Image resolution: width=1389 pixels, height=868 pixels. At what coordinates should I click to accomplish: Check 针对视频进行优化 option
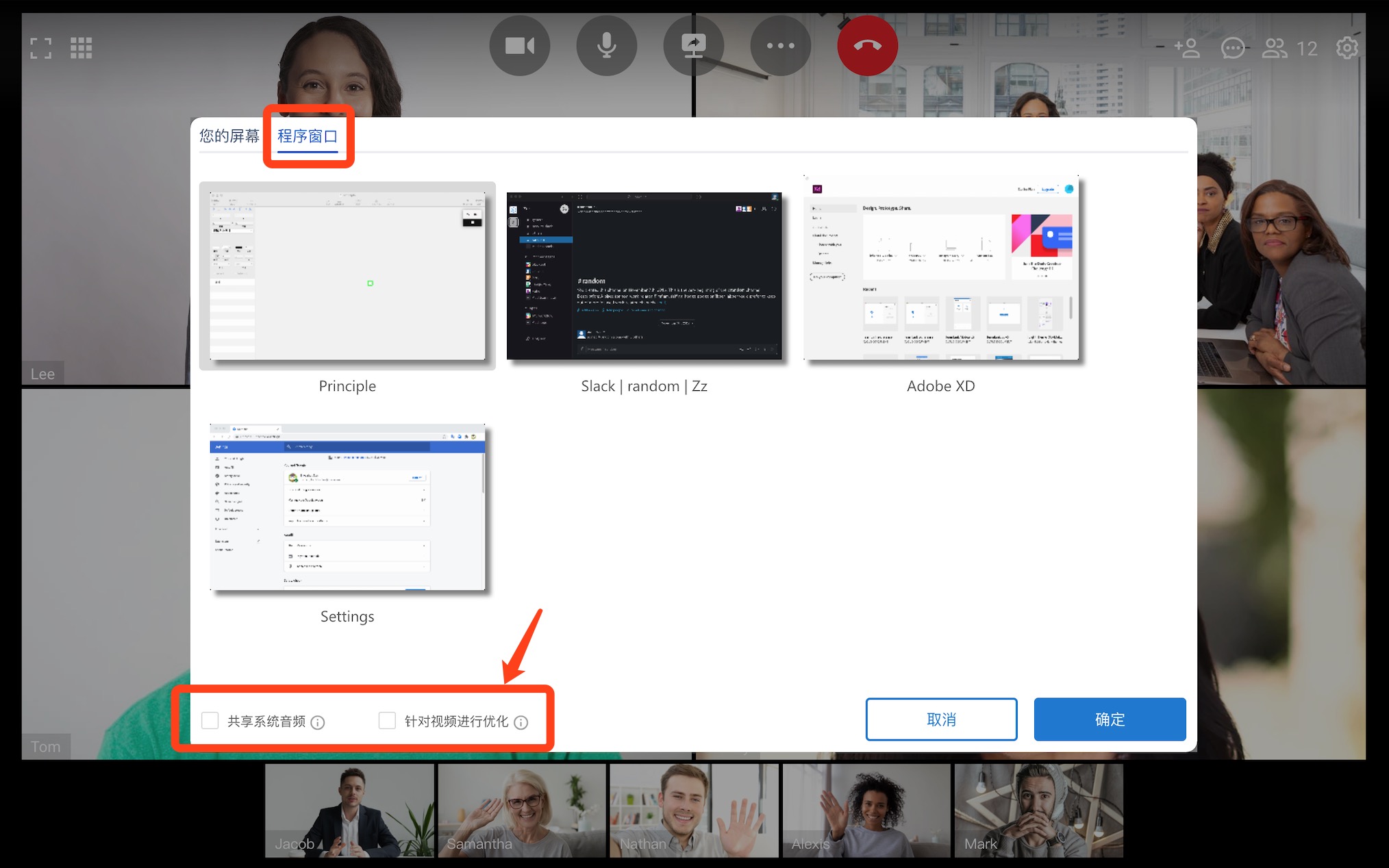point(387,720)
